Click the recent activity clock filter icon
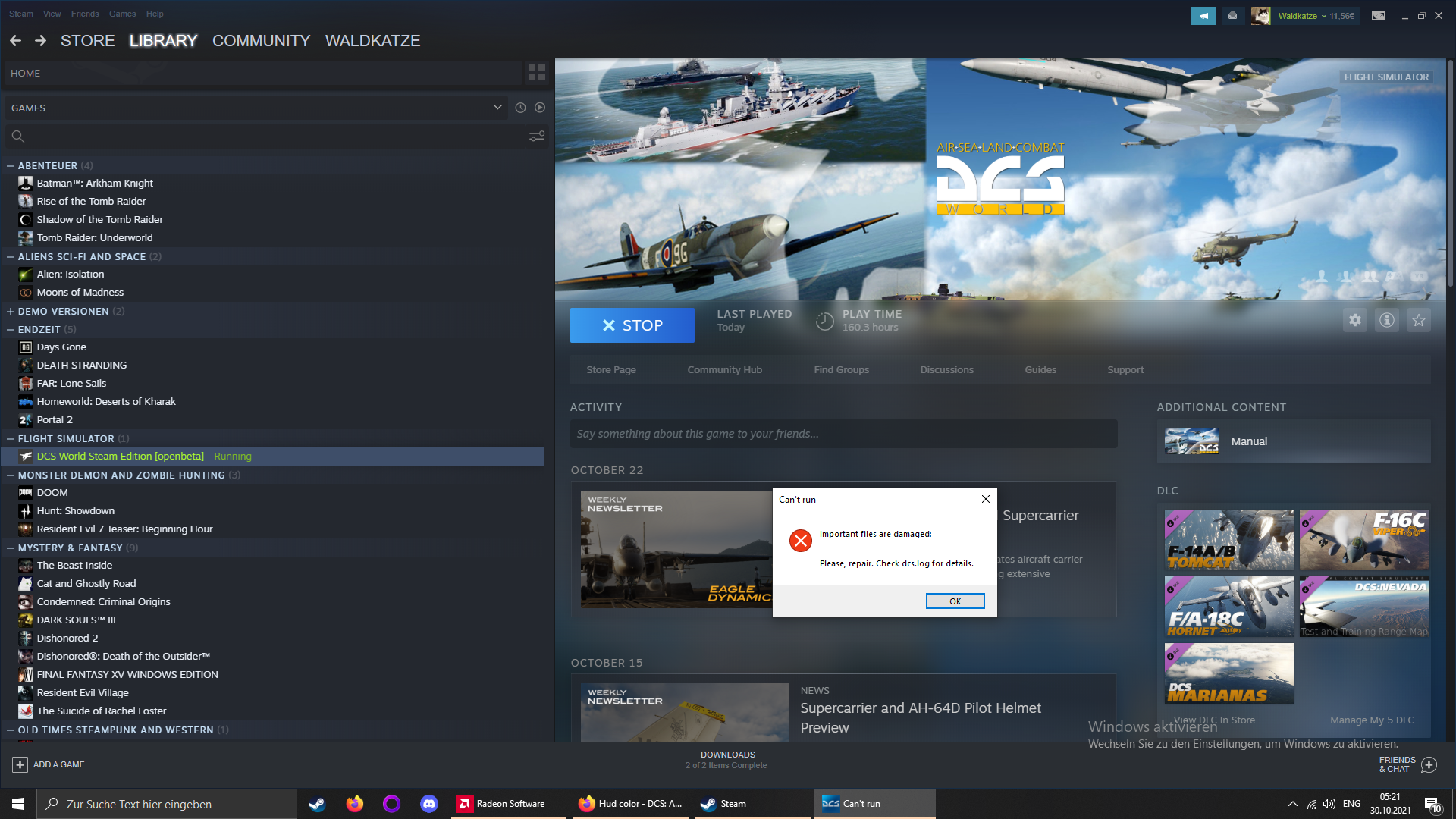The image size is (1456, 819). coord(520,108)
